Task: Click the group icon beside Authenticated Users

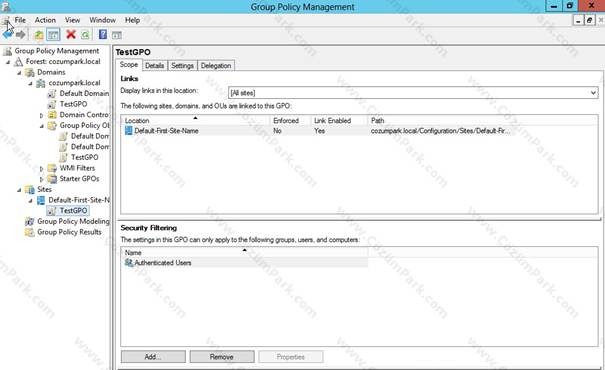Action: [129, 263]
